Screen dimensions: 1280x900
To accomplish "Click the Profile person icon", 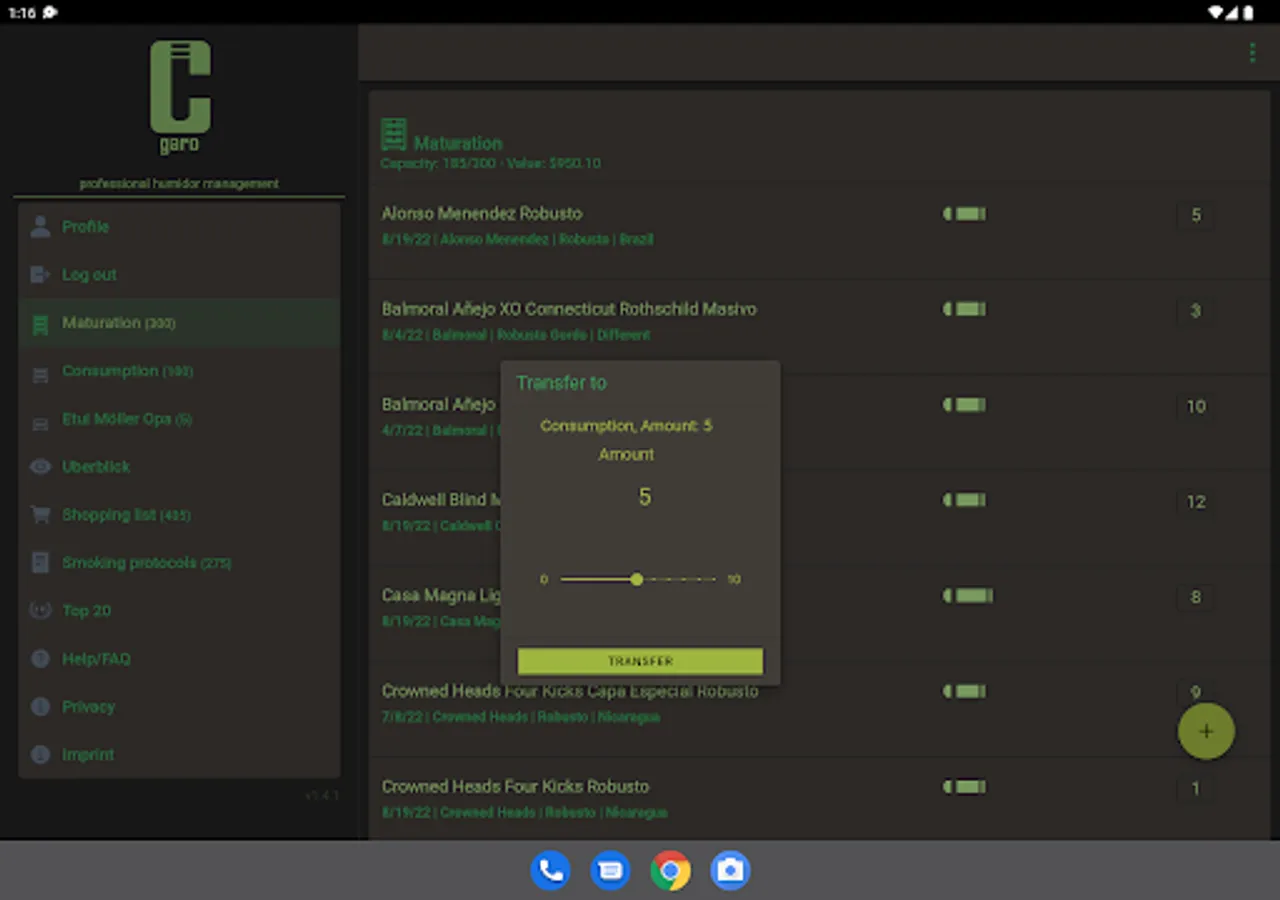I will coord(40,227).
